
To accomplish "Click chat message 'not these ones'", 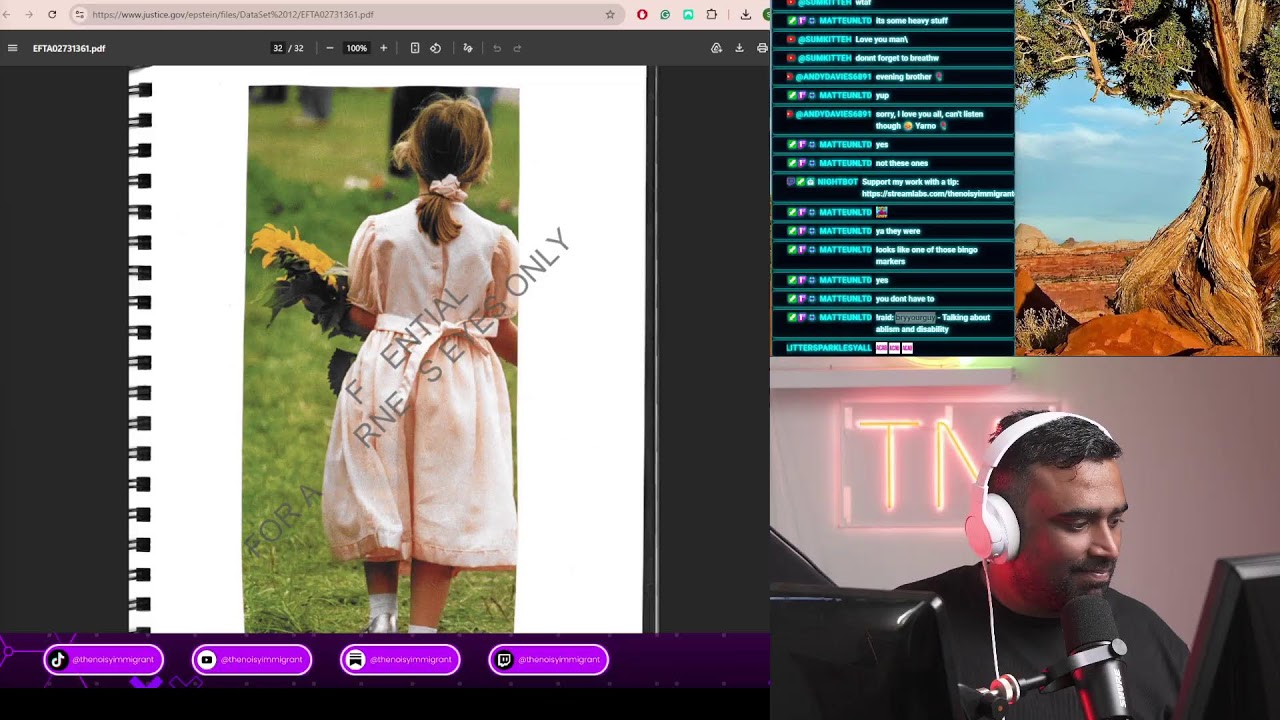I will (901, 163).
